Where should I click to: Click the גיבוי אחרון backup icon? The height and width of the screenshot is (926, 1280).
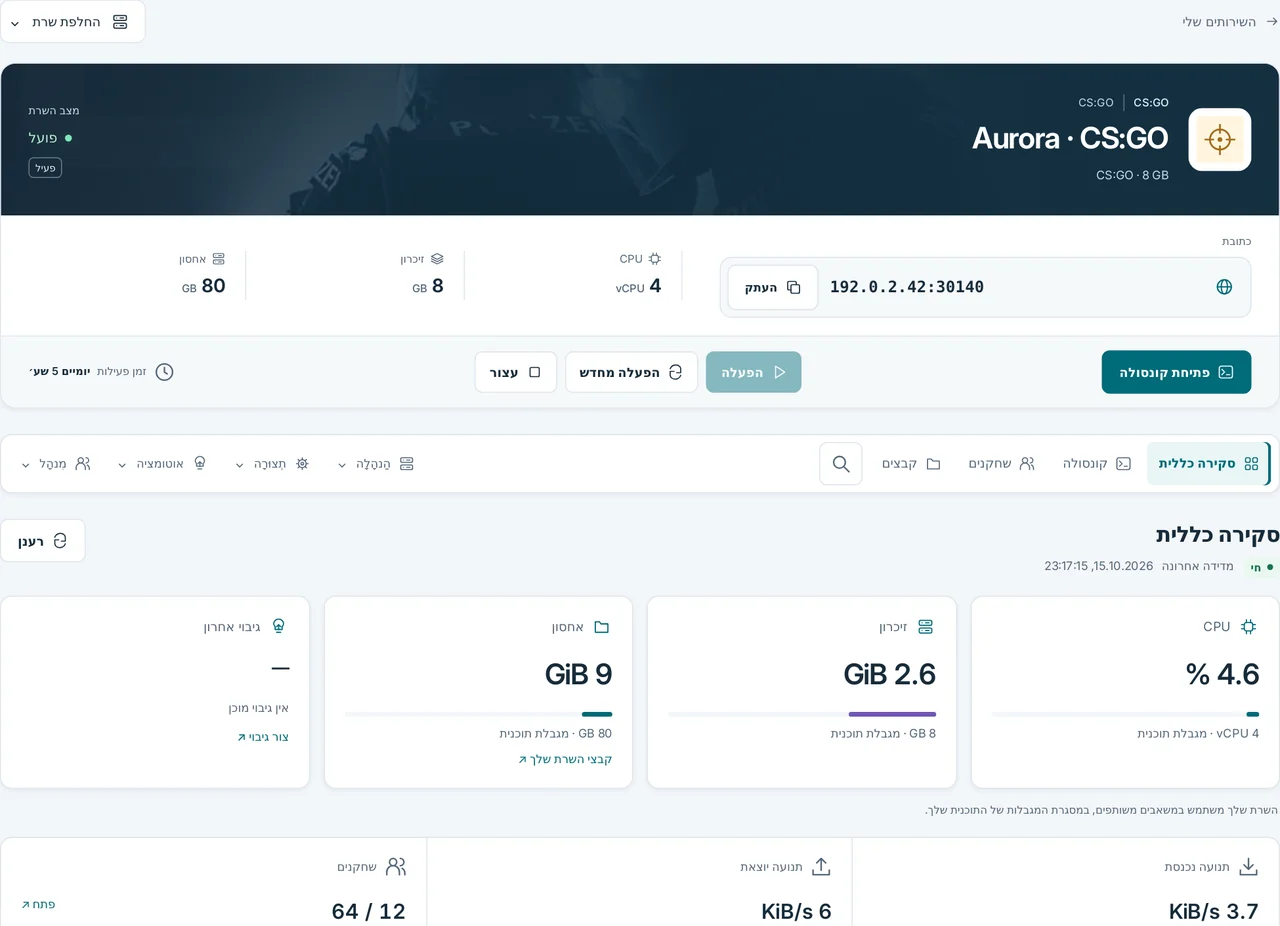click(x=278, y=627)
